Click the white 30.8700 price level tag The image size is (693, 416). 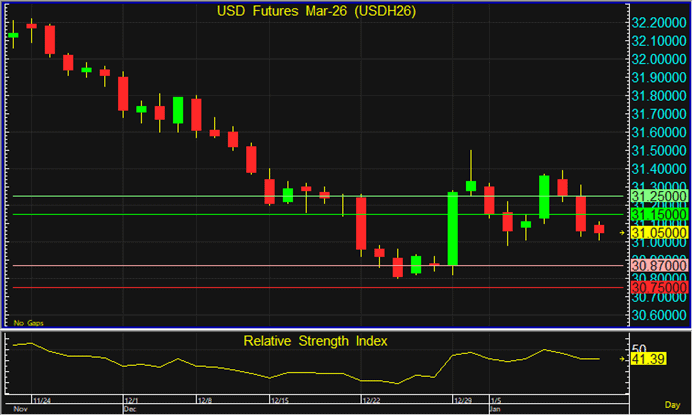[x=658, y=266]
